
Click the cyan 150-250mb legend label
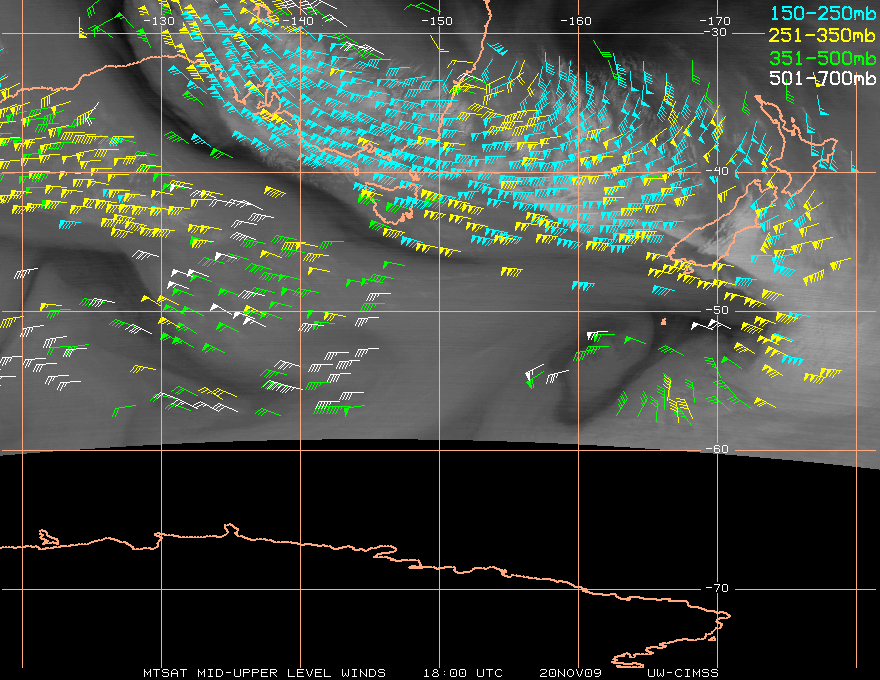[823, 13]
